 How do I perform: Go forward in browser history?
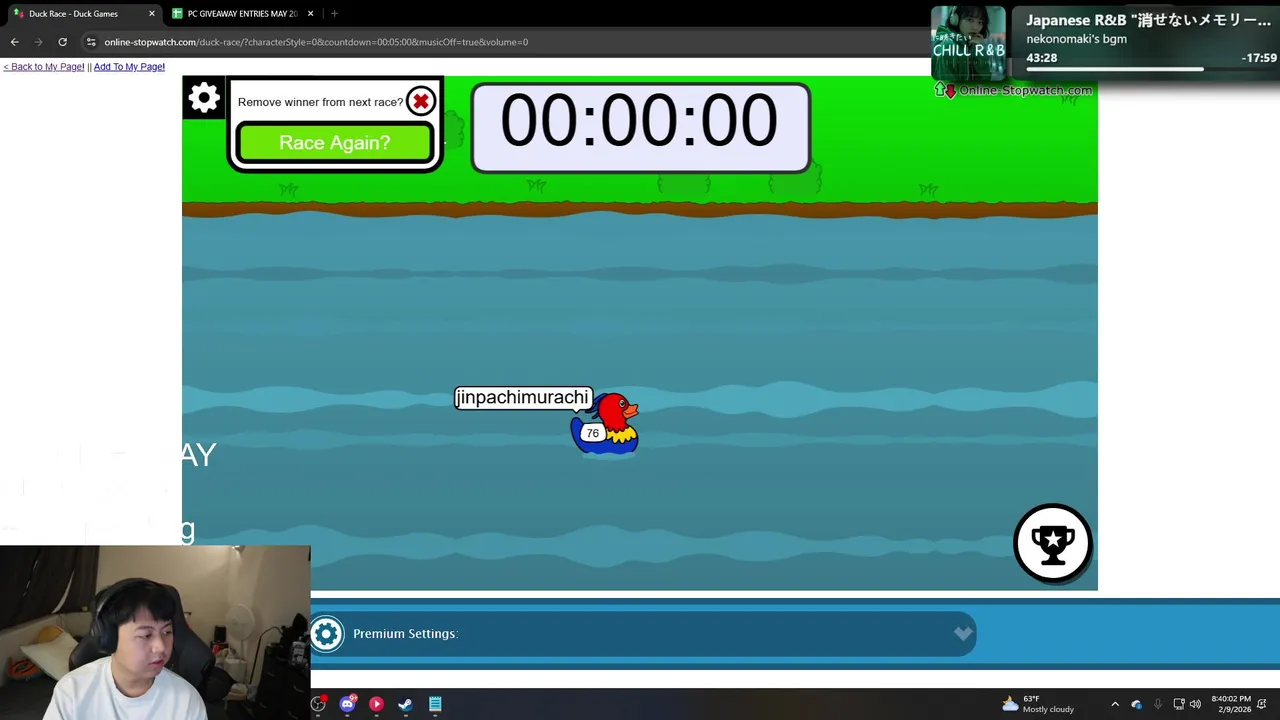click(x=38, y=42)
